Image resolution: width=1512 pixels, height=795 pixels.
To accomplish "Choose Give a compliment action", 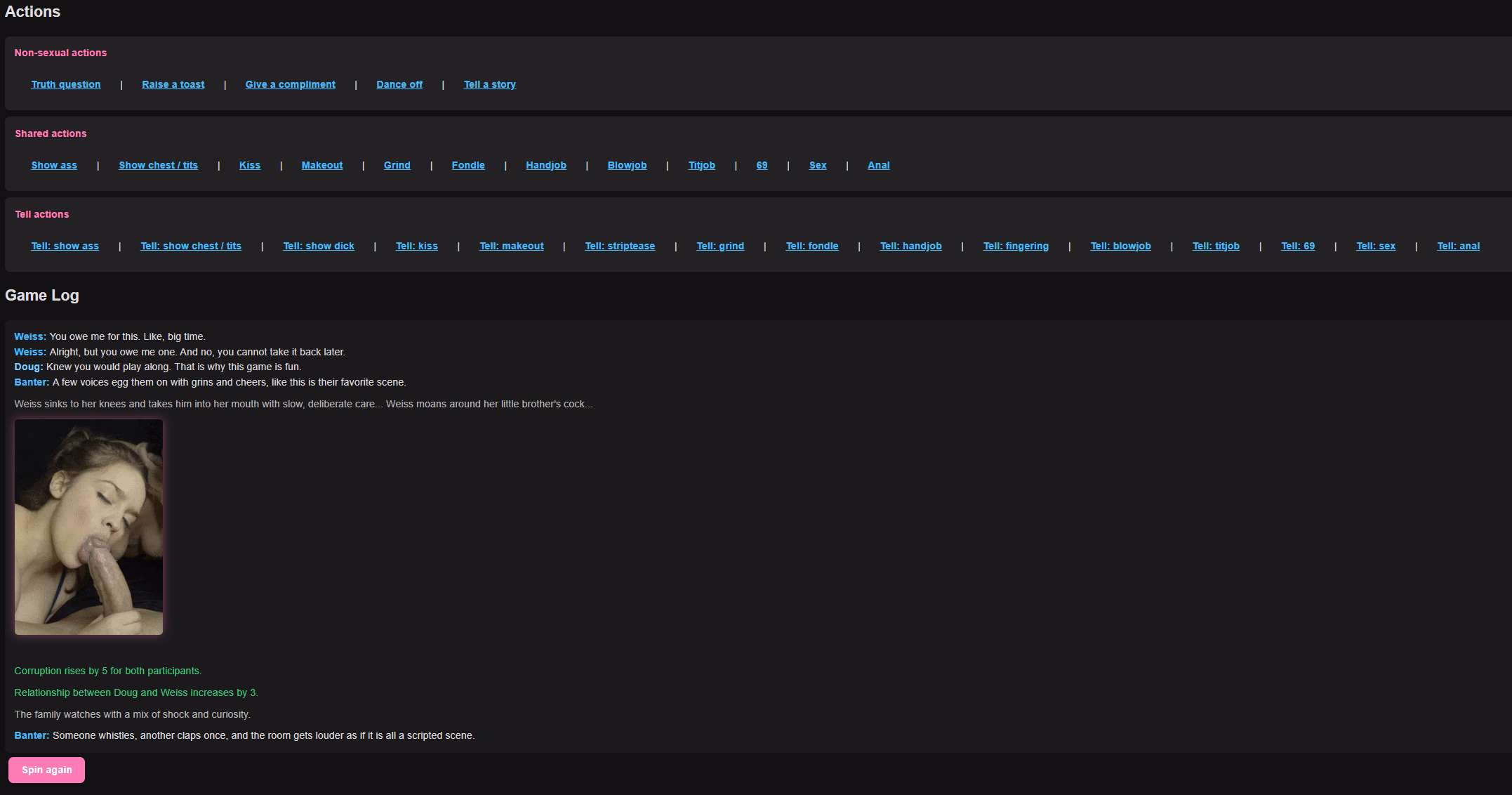I will coord(290,84).
